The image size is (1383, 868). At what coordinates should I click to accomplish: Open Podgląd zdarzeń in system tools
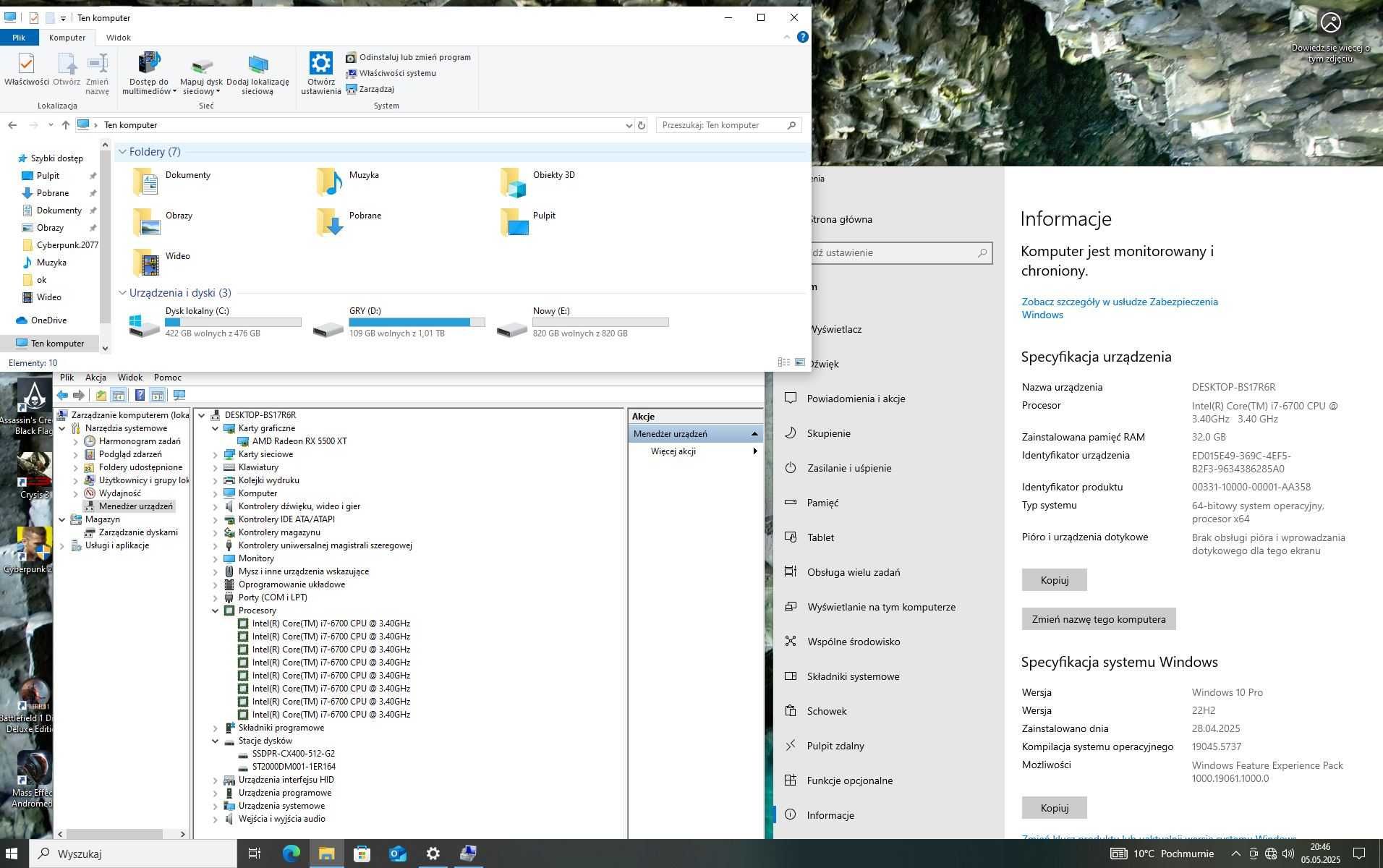(130, 454)
